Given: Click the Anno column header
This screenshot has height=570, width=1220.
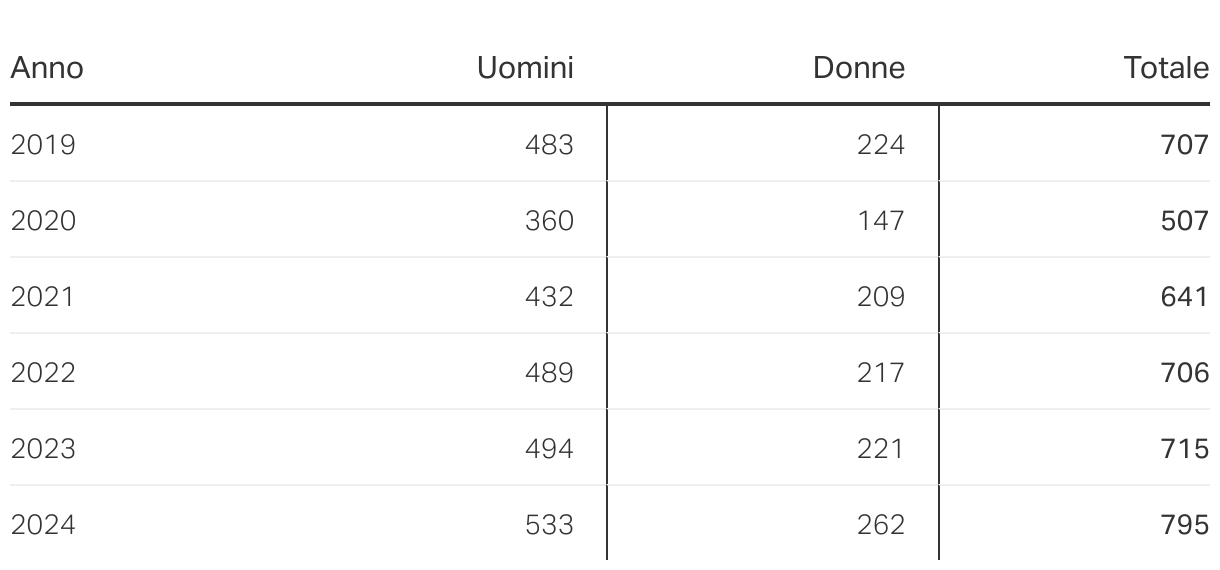Looking at the screenshot, I should [x=47, y=68].
